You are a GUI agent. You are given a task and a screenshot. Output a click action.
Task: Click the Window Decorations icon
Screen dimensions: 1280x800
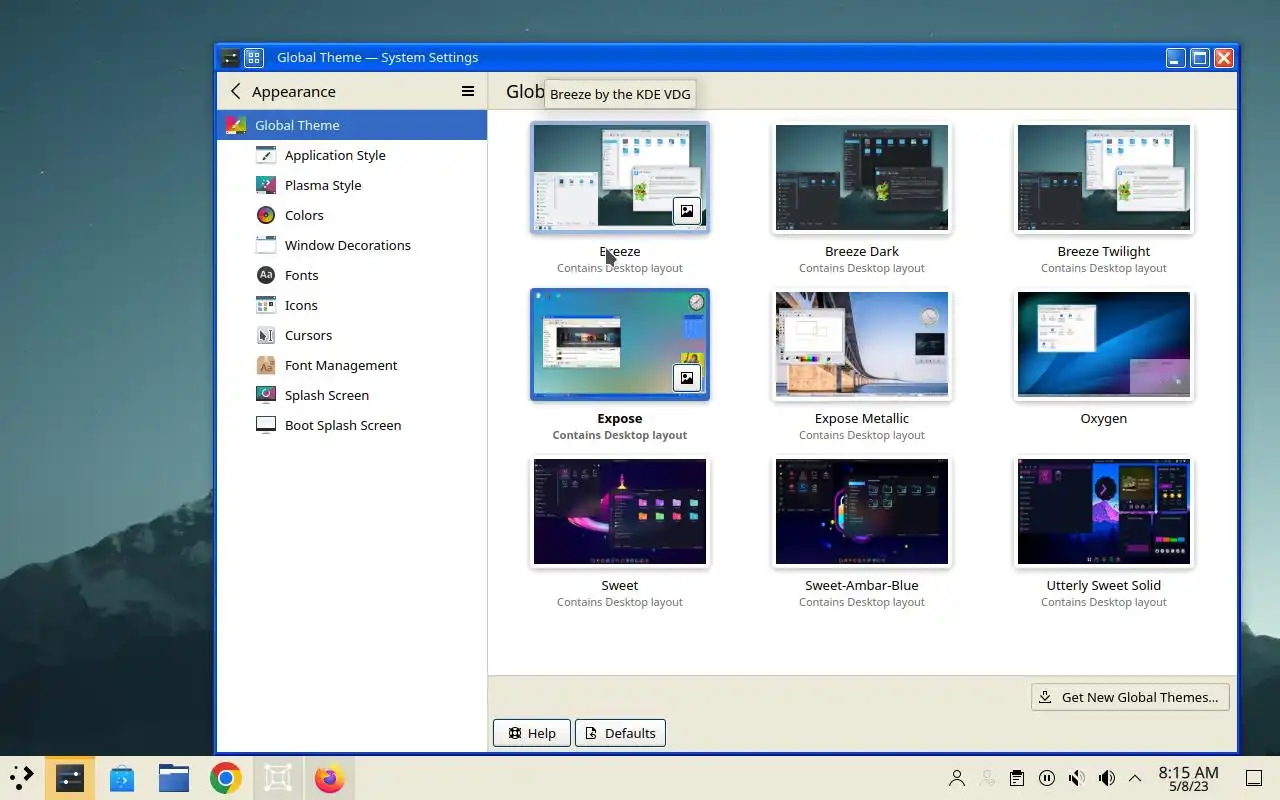point(266,245)
